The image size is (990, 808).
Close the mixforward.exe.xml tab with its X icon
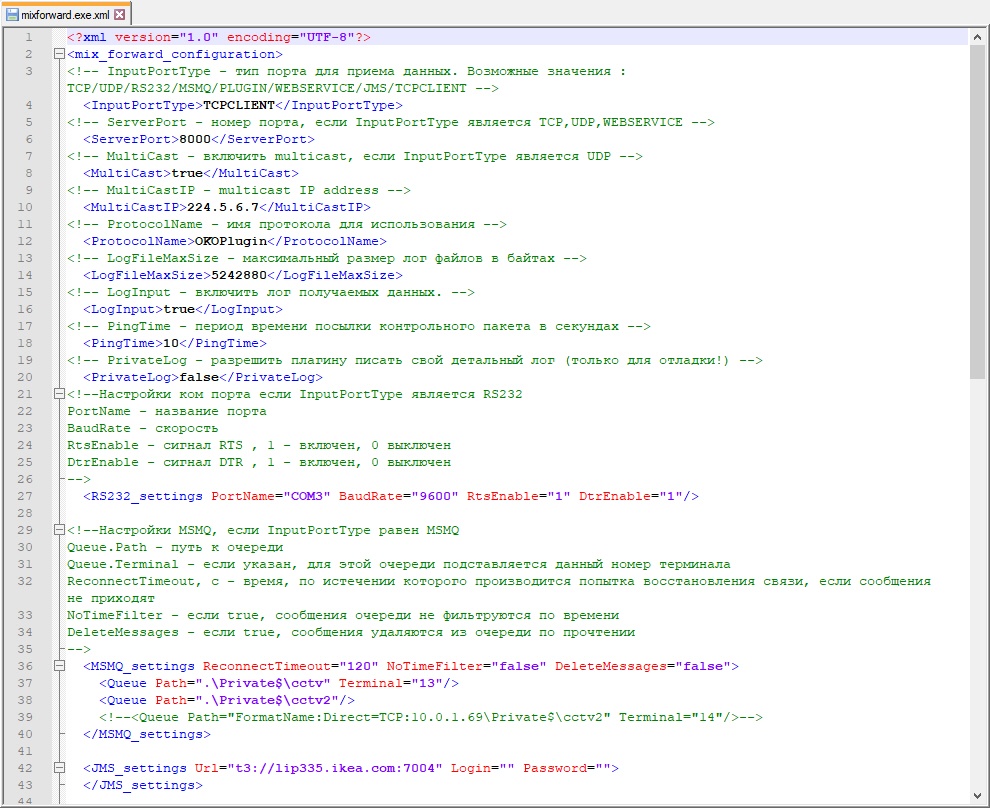(x=120, y=14)
